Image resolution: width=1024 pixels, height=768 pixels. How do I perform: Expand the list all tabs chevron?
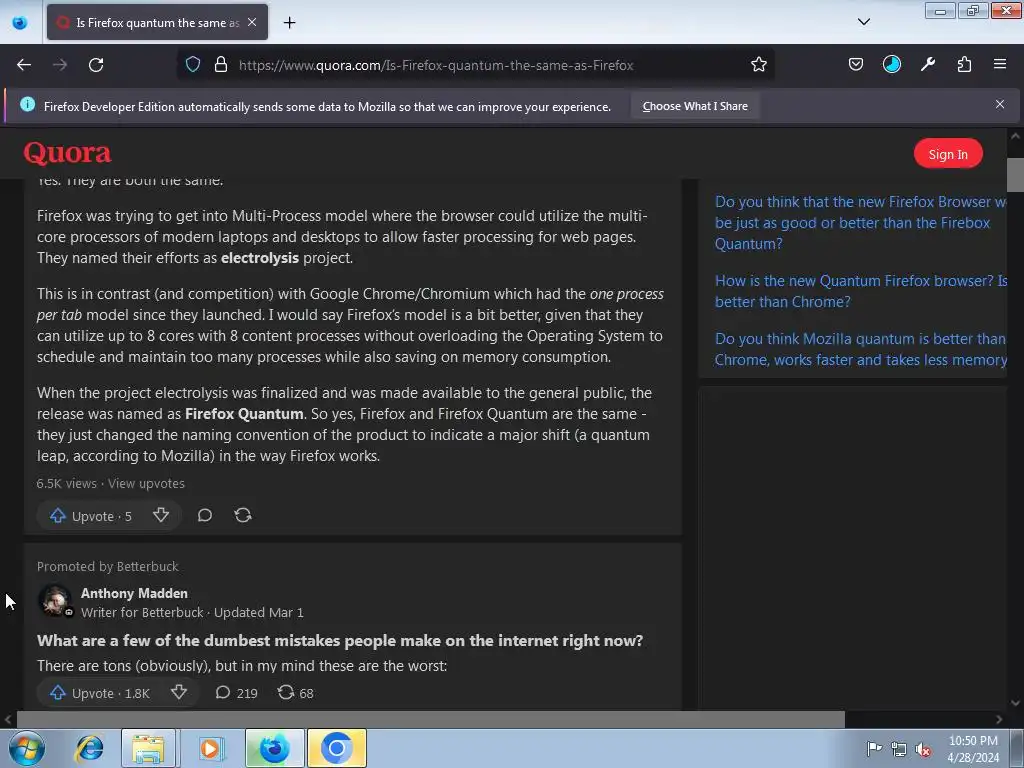pyautogui.click(x=863, y=22)
